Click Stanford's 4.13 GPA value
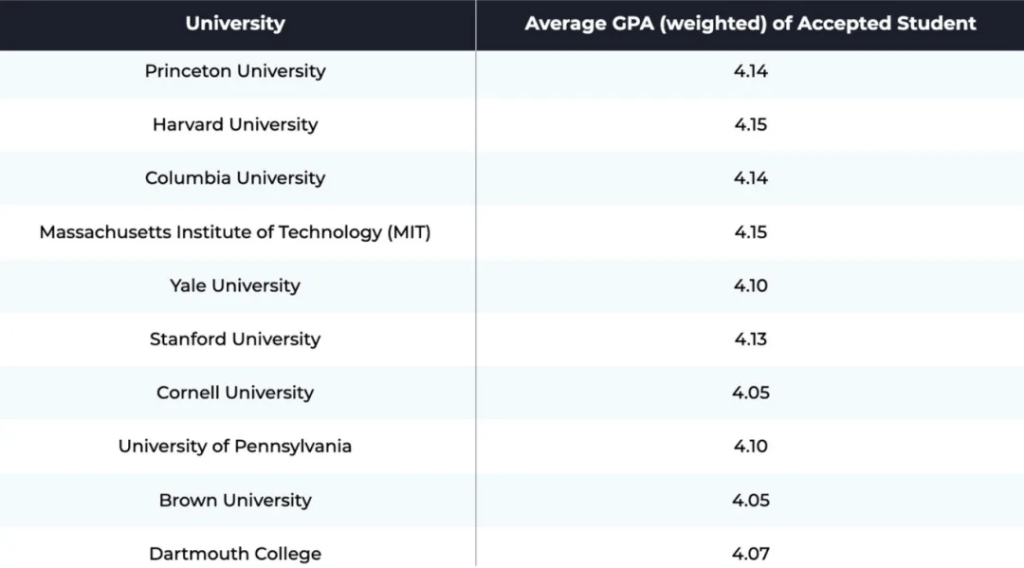 point(750,339)
